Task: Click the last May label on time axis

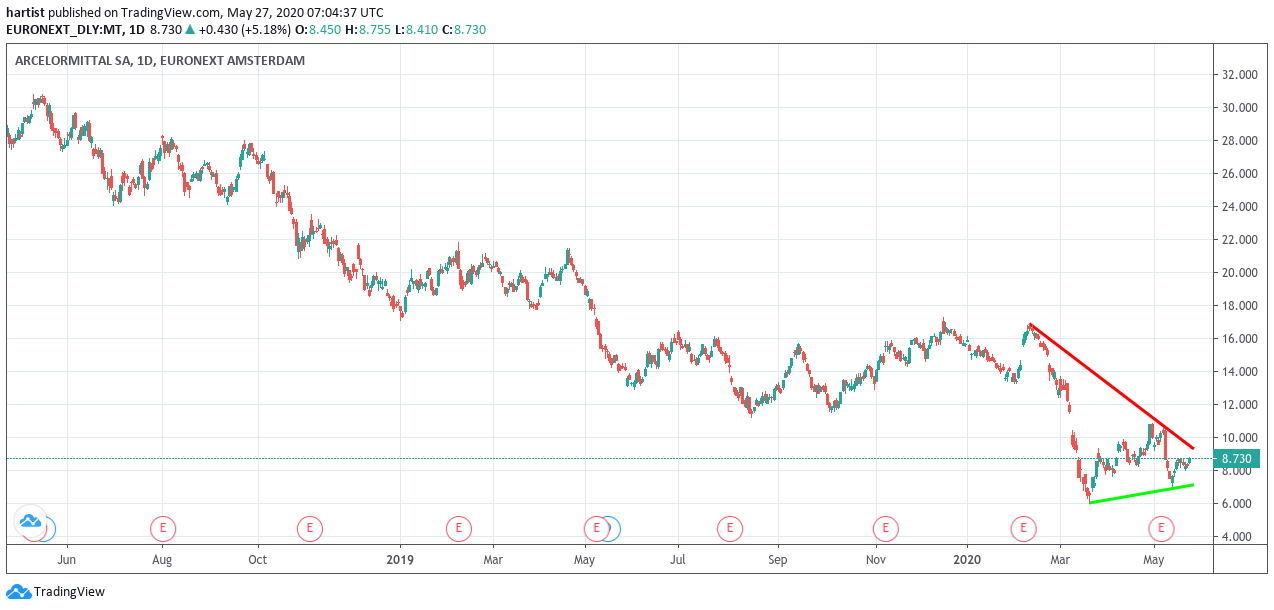Action: coord(1154,560)
